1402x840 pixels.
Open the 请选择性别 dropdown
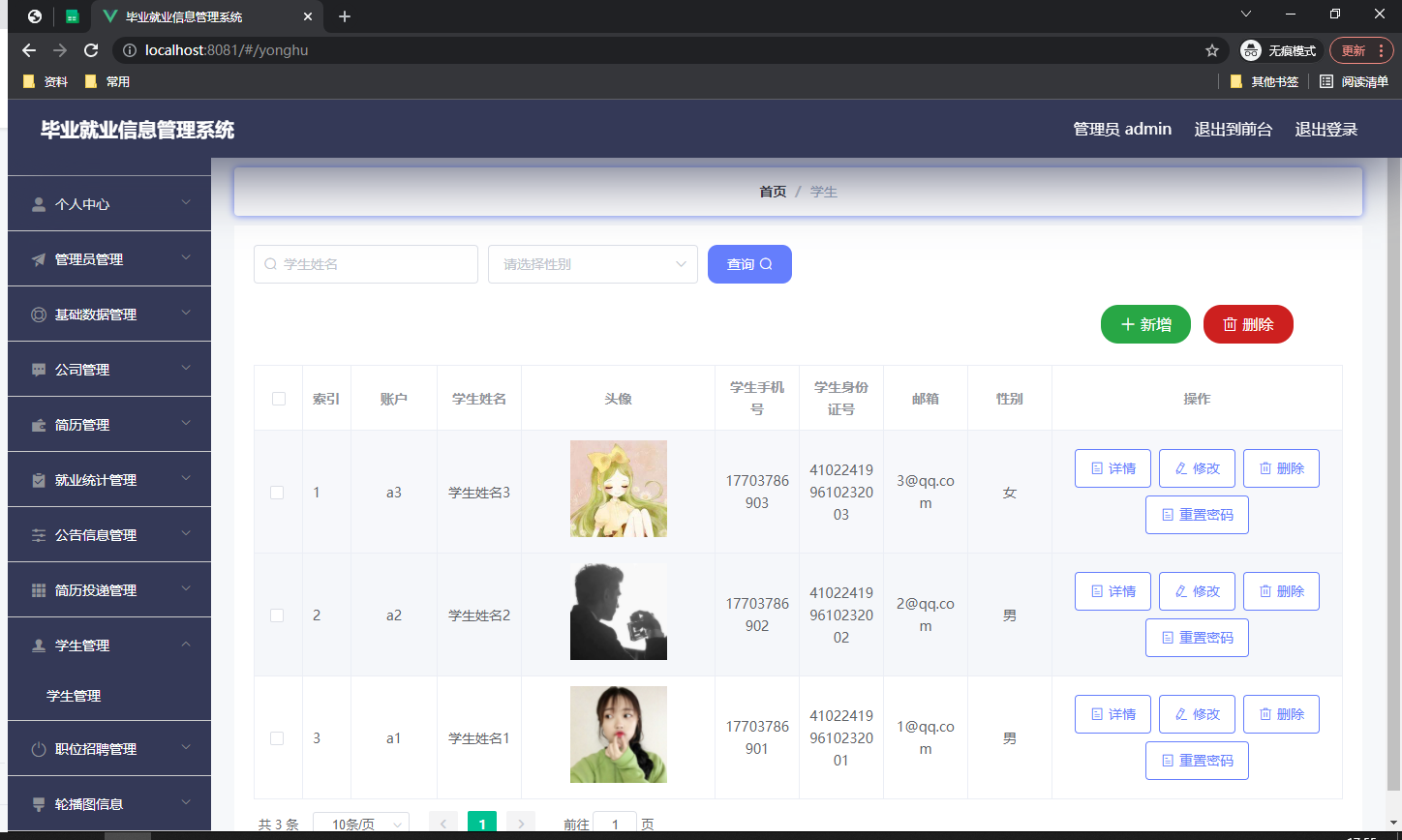593,263
